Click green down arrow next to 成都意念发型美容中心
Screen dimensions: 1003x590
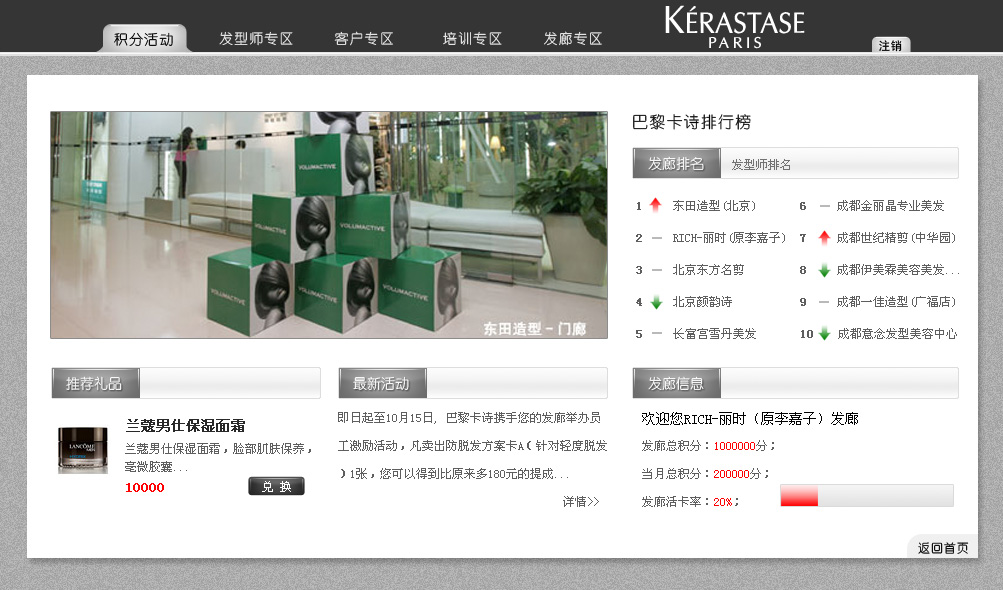click(825, 333)
